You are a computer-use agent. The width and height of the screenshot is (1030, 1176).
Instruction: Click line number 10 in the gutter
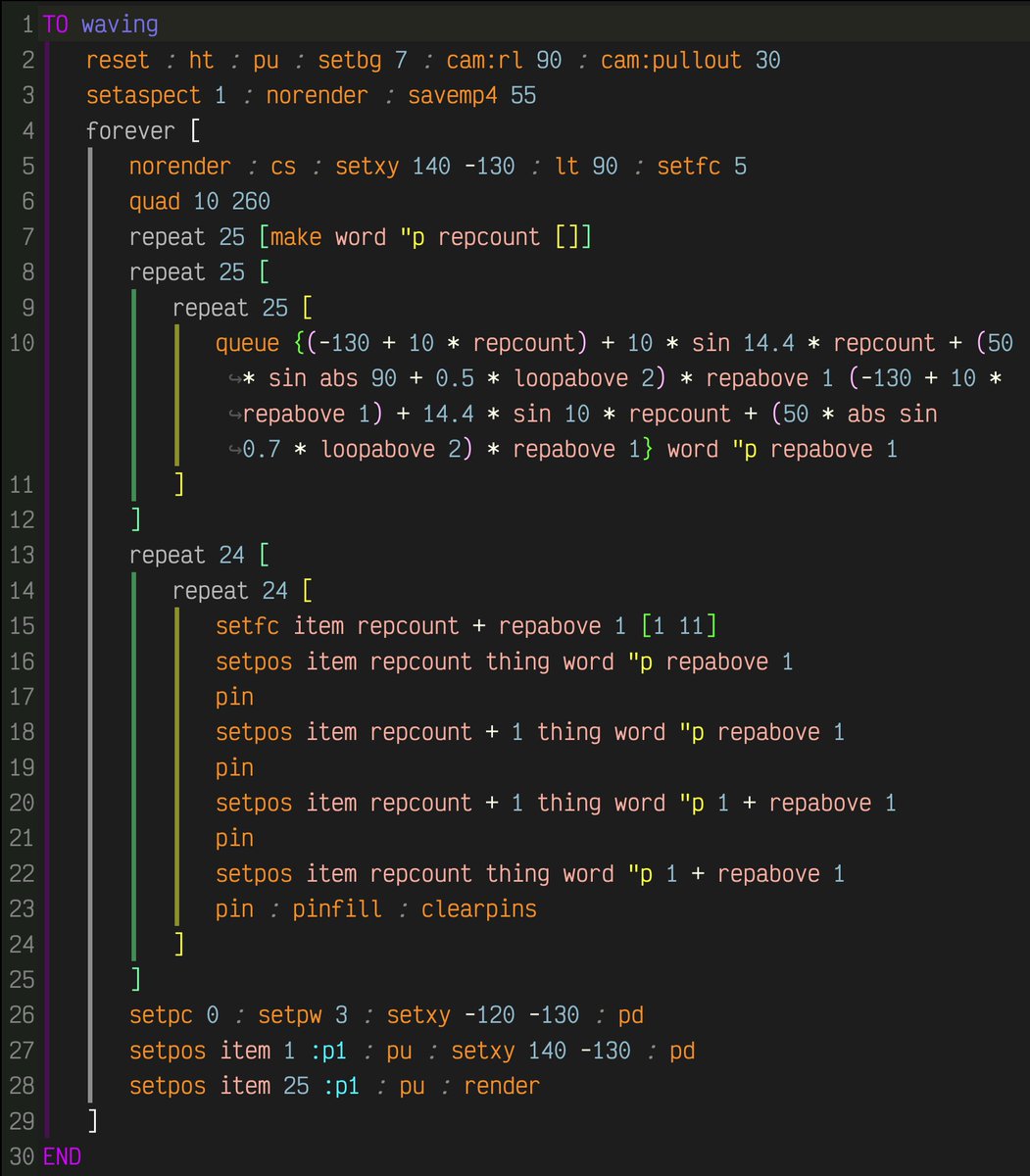[x=22, y=343]
